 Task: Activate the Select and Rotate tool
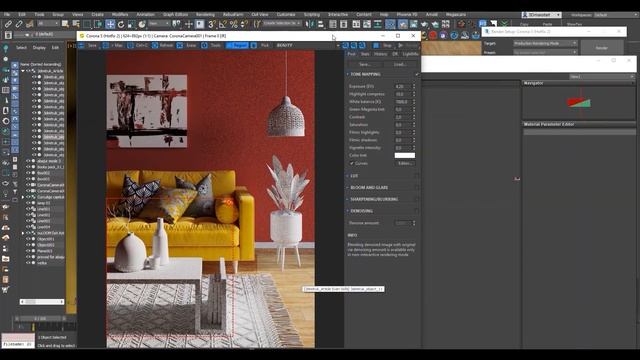[121, 24]
